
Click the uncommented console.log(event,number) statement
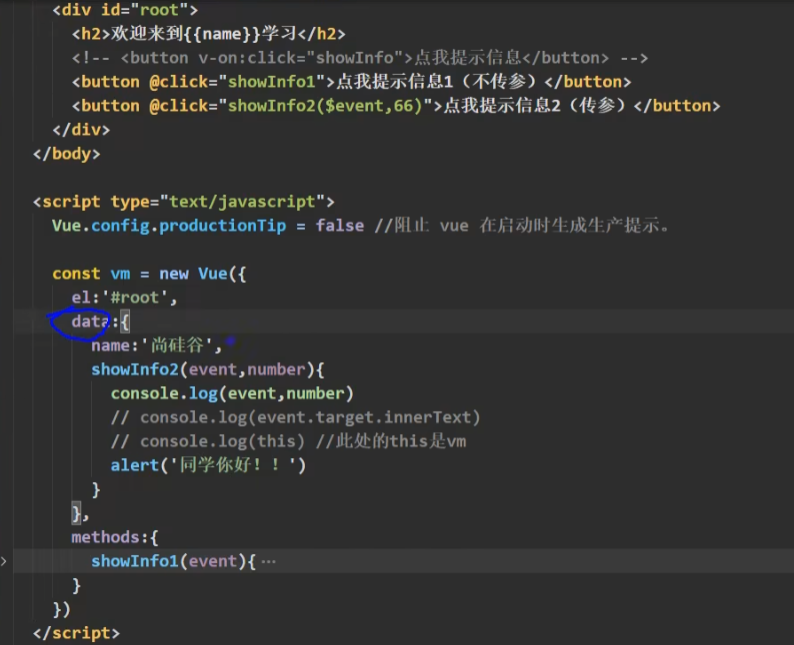click(x=232, y=394)
